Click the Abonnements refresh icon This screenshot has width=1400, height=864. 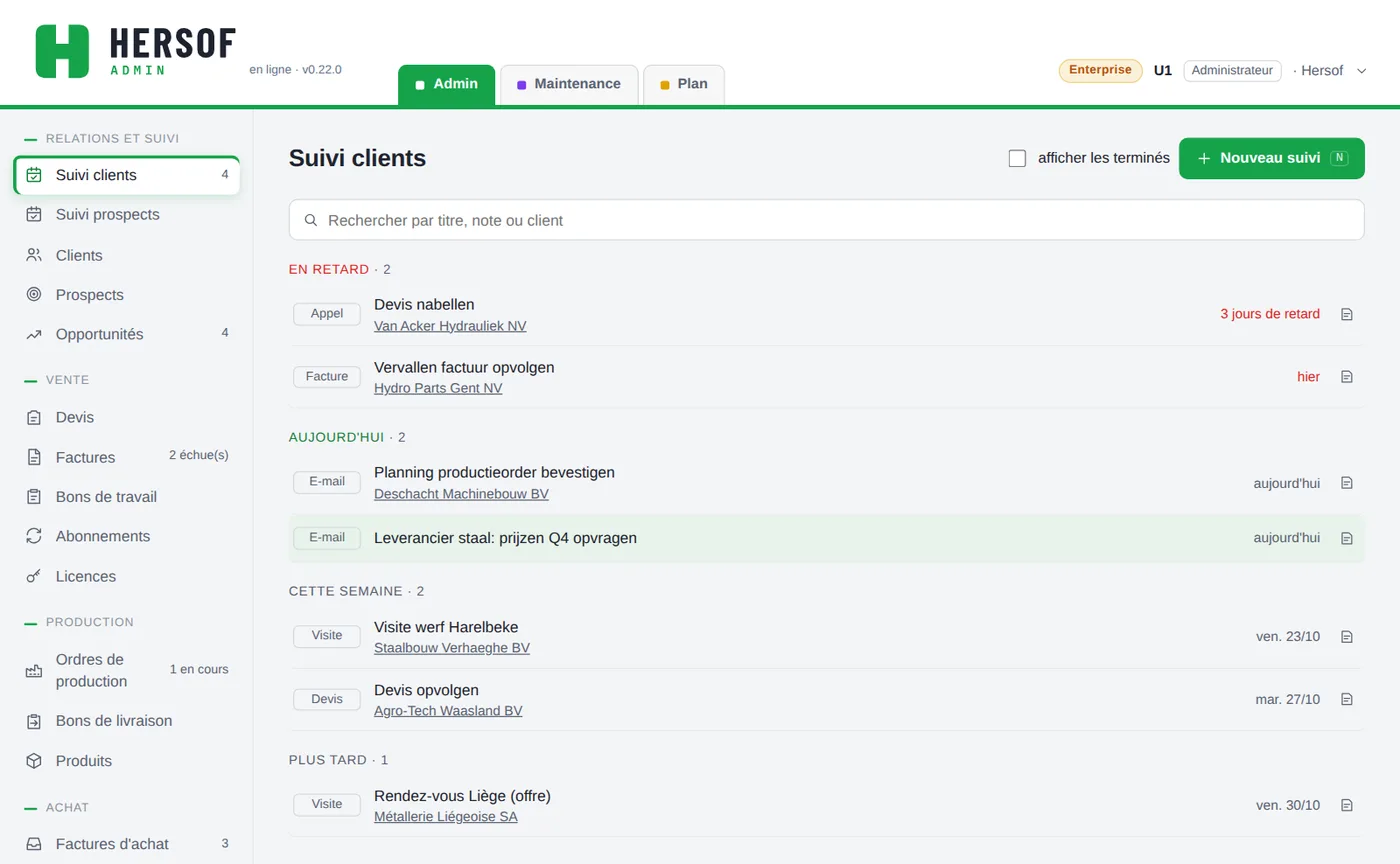coord(34,536)
